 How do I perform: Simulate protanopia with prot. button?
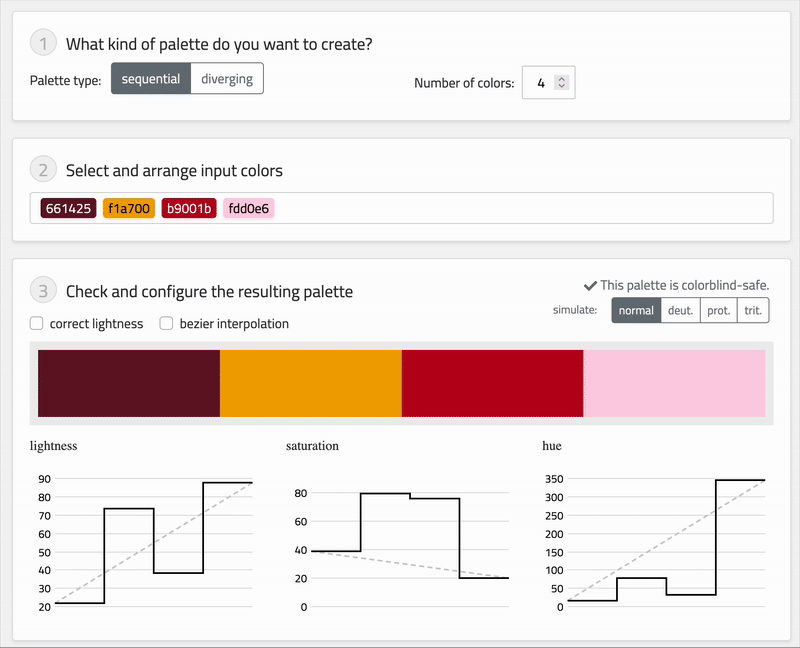[x=718, y=311]
